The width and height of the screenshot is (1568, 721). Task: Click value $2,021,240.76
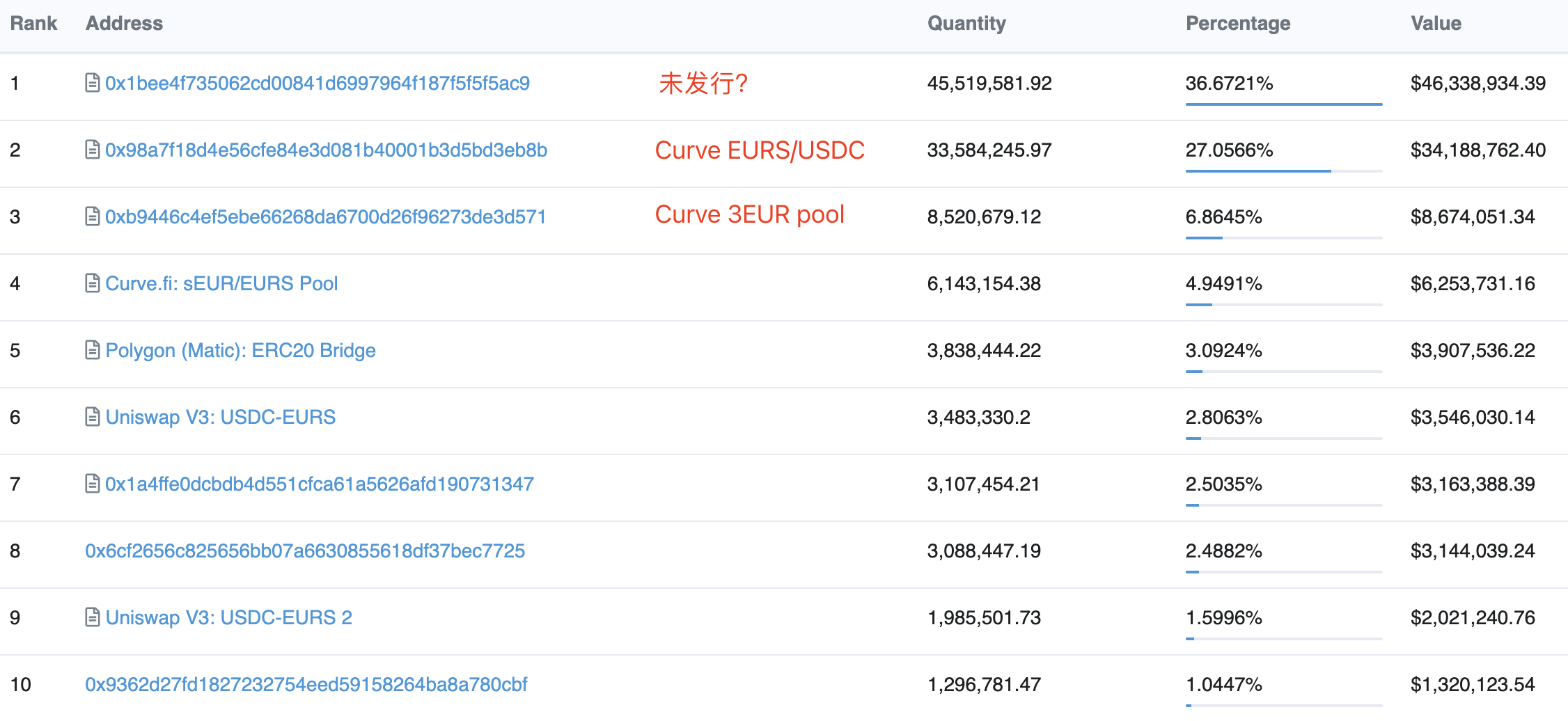[x=1473, y=618]
